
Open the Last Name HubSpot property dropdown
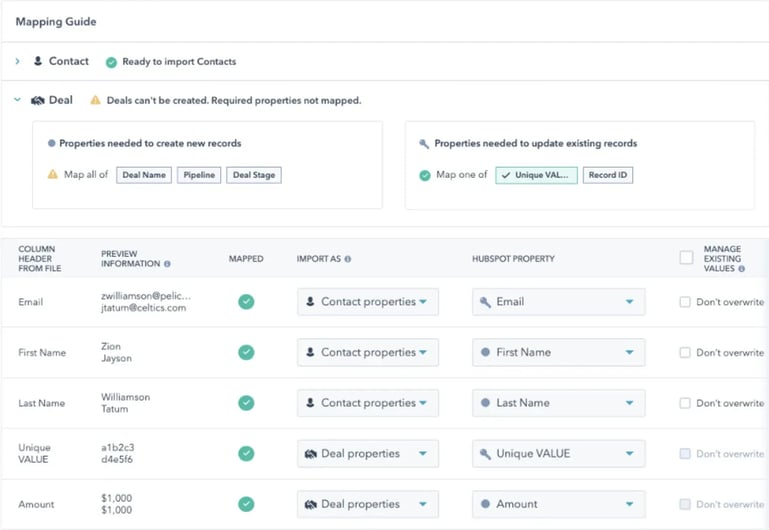(559, 403)
